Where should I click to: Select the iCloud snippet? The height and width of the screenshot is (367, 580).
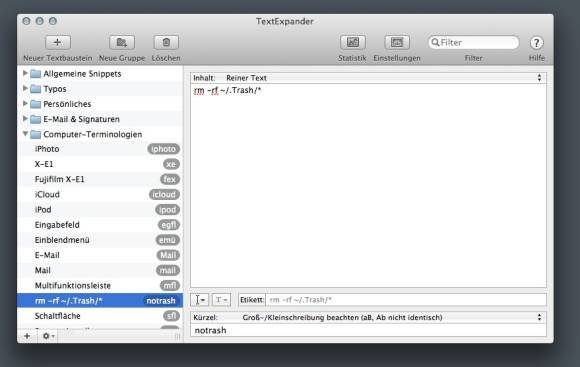[100, 194]
